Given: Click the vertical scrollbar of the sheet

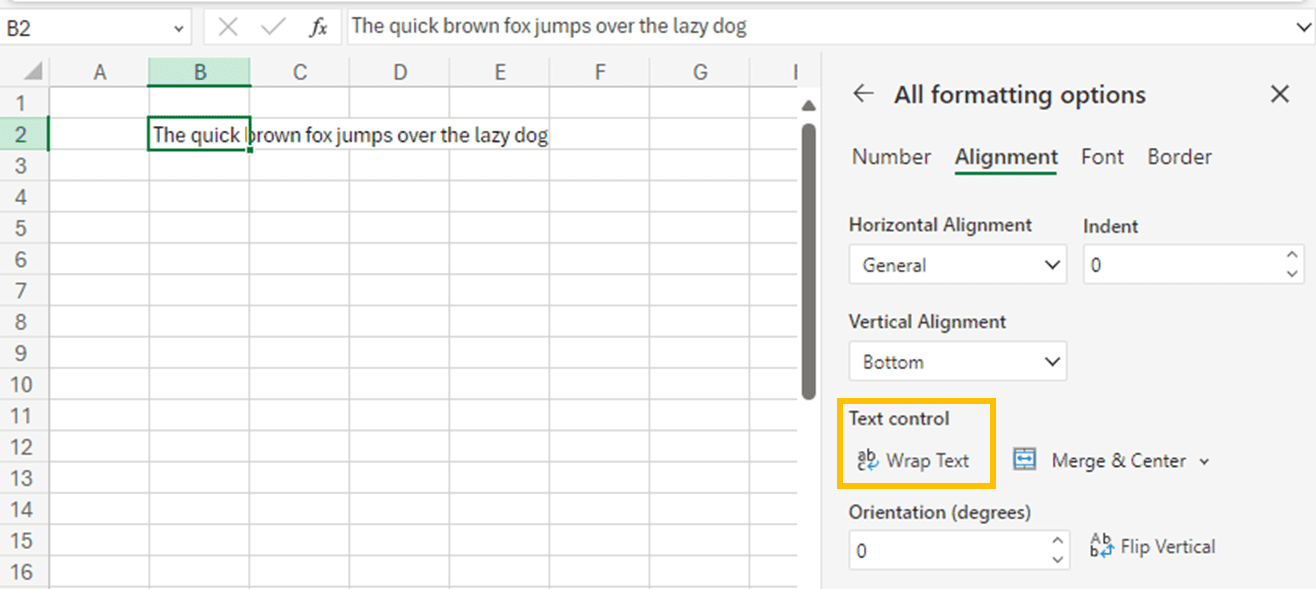Looking at the screenshot, I should coord(809,260).
